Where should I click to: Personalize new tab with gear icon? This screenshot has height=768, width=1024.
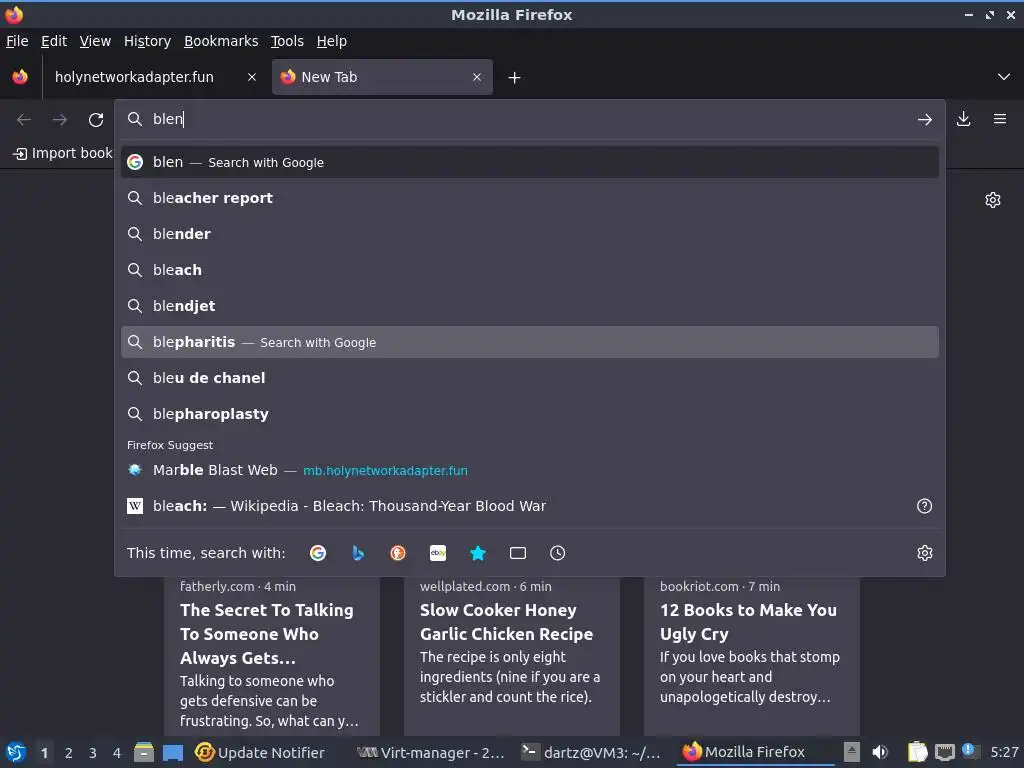993,200
